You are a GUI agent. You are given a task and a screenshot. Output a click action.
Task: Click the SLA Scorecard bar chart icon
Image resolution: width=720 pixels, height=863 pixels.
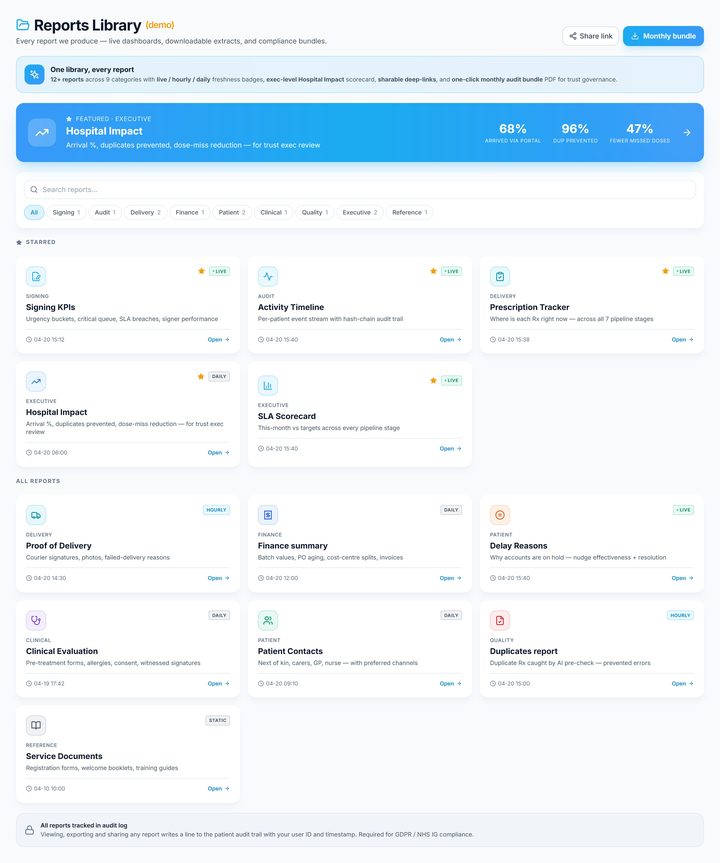268,385
